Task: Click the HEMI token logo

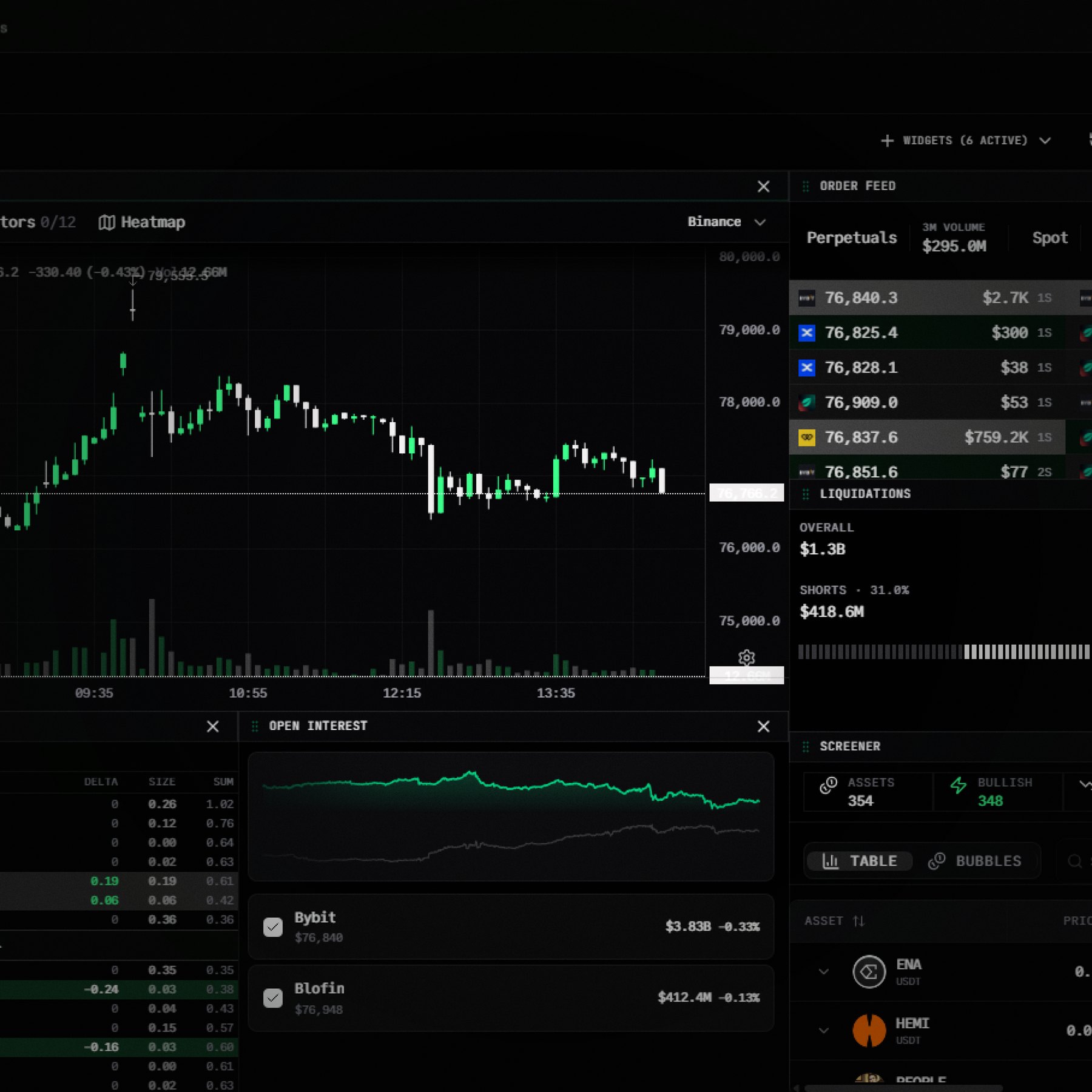Action: coord(869,1031)
